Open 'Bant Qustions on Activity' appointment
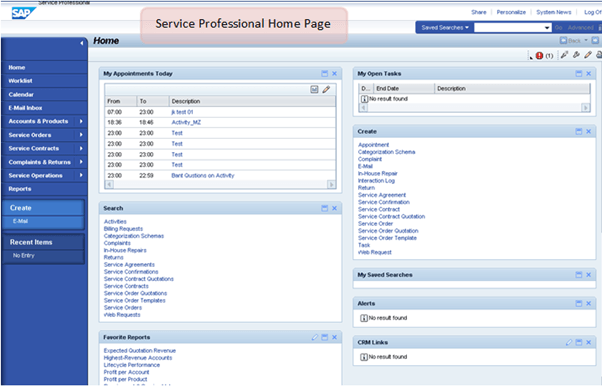 coord(203,175)
